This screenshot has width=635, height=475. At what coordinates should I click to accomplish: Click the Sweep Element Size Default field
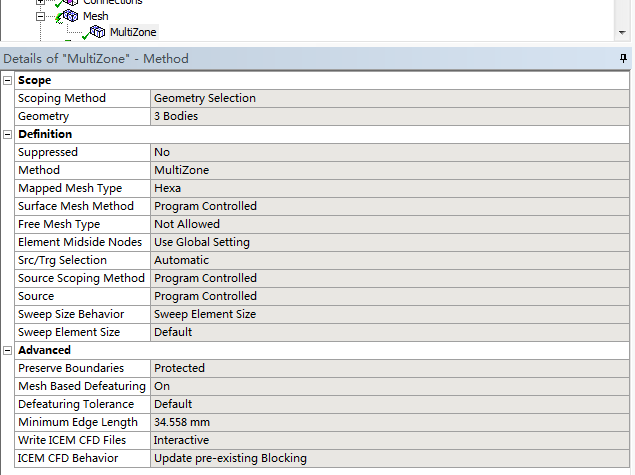pos(390,332)
